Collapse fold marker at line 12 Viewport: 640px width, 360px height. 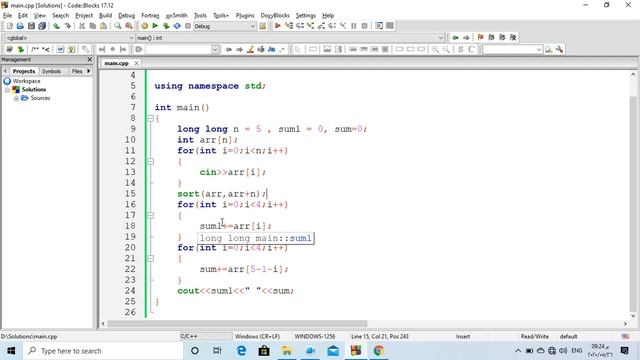(x=150, y=162)
